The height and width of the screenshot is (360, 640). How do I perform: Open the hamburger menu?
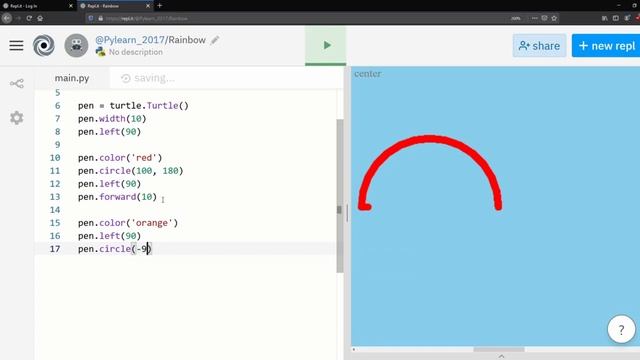point(16,45)
